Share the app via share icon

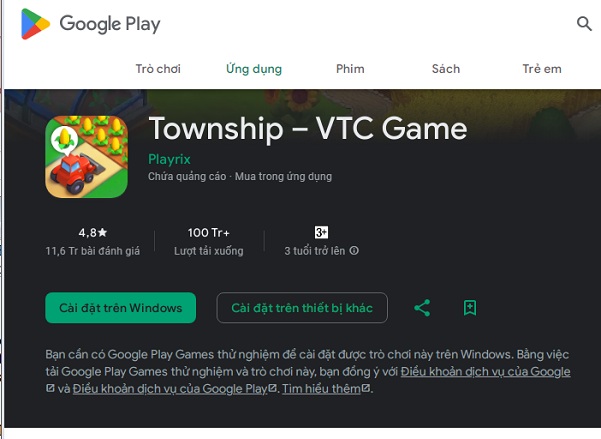point(422,308)
